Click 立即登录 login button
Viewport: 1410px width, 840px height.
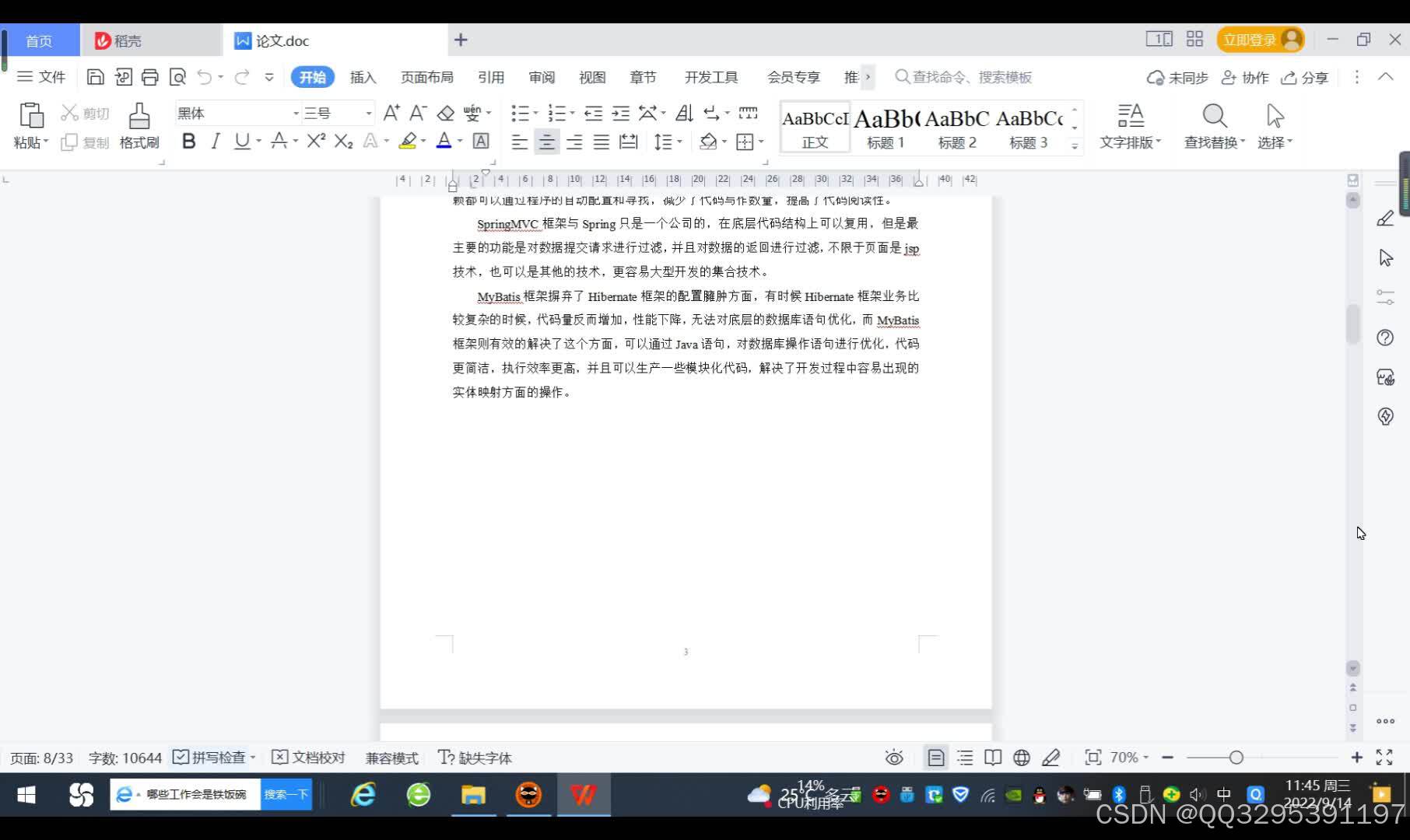1260,40
